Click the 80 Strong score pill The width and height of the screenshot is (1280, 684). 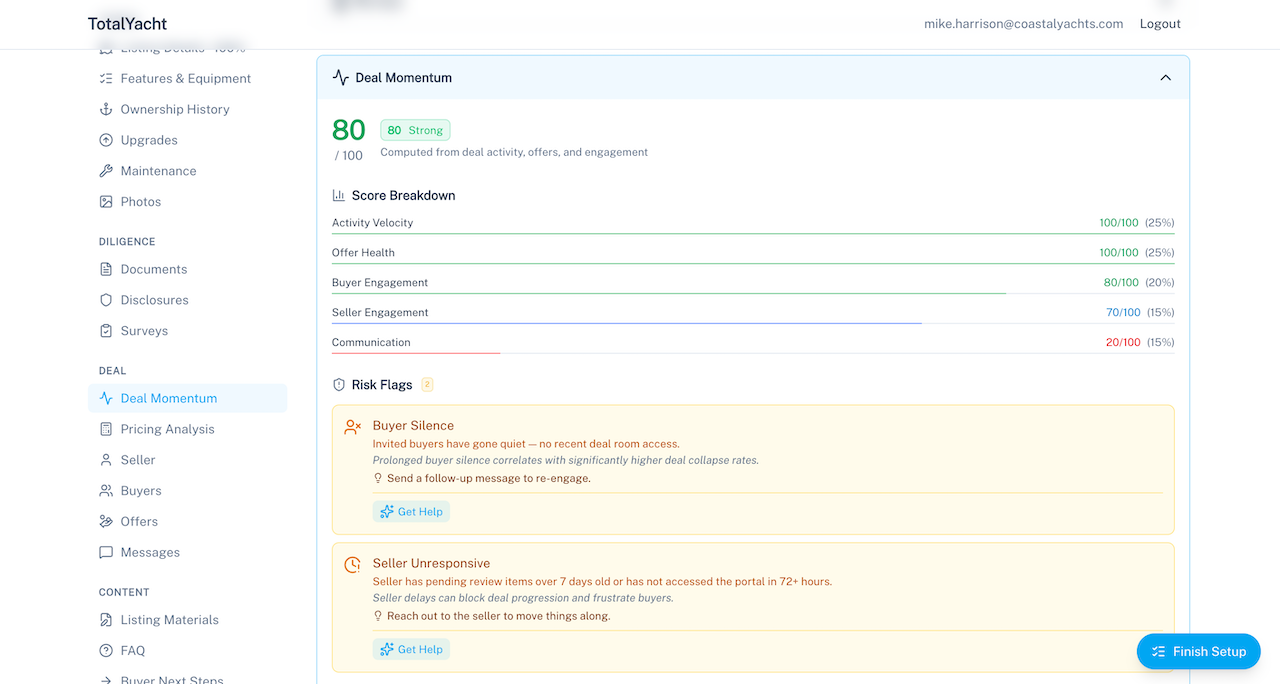[x=415, y=130]
